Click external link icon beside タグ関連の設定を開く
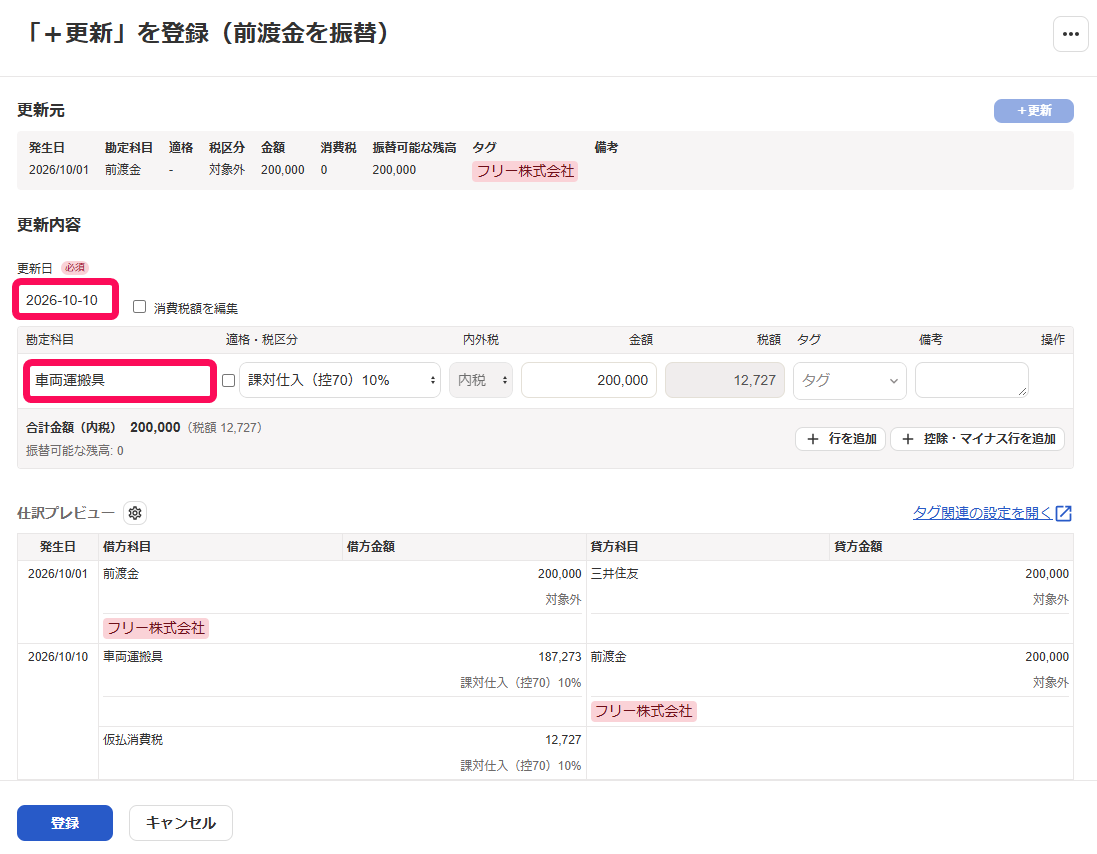Screen dimensions: 1097x854 coord(1063,513)
